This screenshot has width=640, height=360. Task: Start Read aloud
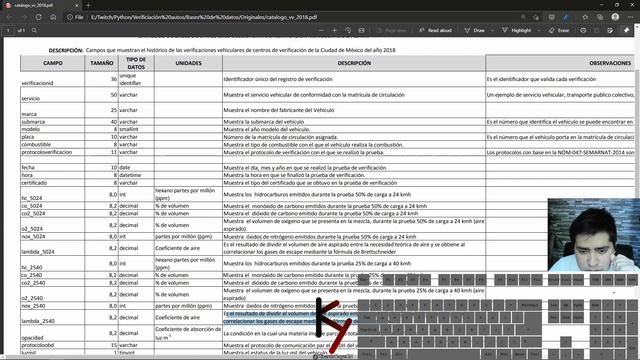(x=435, y=30)
